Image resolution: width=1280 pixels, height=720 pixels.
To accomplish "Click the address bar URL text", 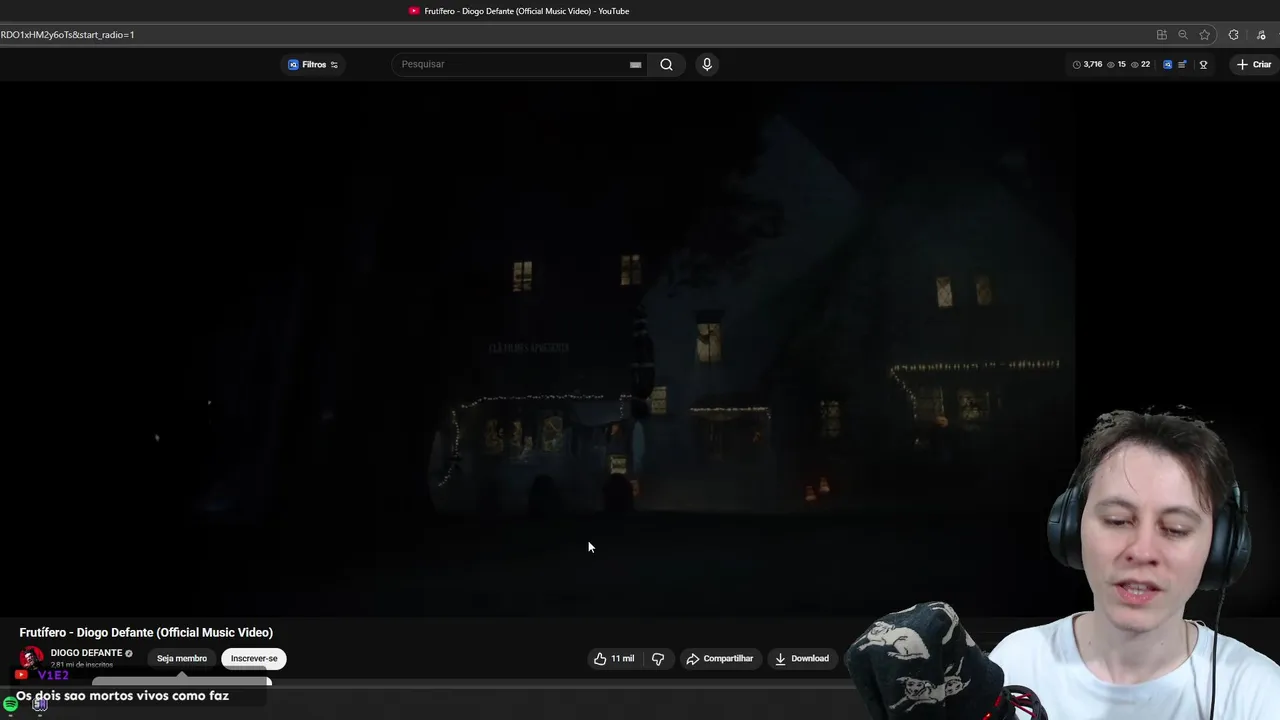I will [x=67, y=34].
